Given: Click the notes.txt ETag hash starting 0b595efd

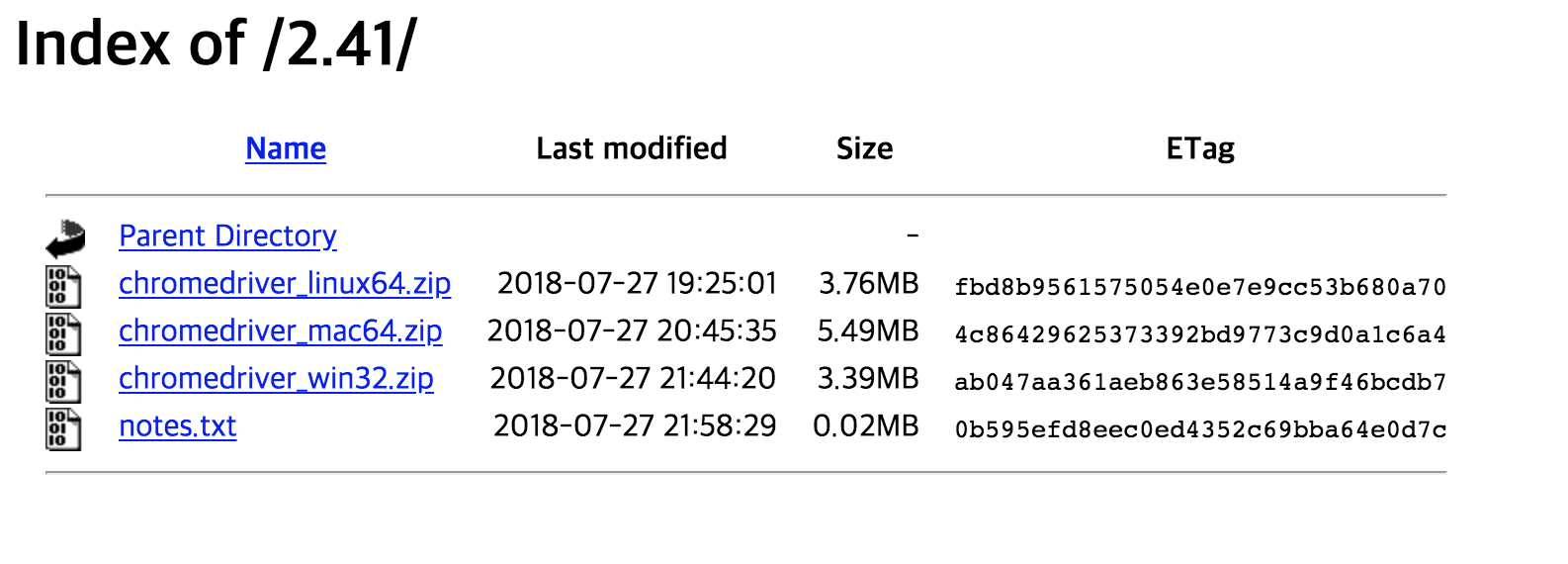Looking at the screenshot, I should (x=1200, y=429).
